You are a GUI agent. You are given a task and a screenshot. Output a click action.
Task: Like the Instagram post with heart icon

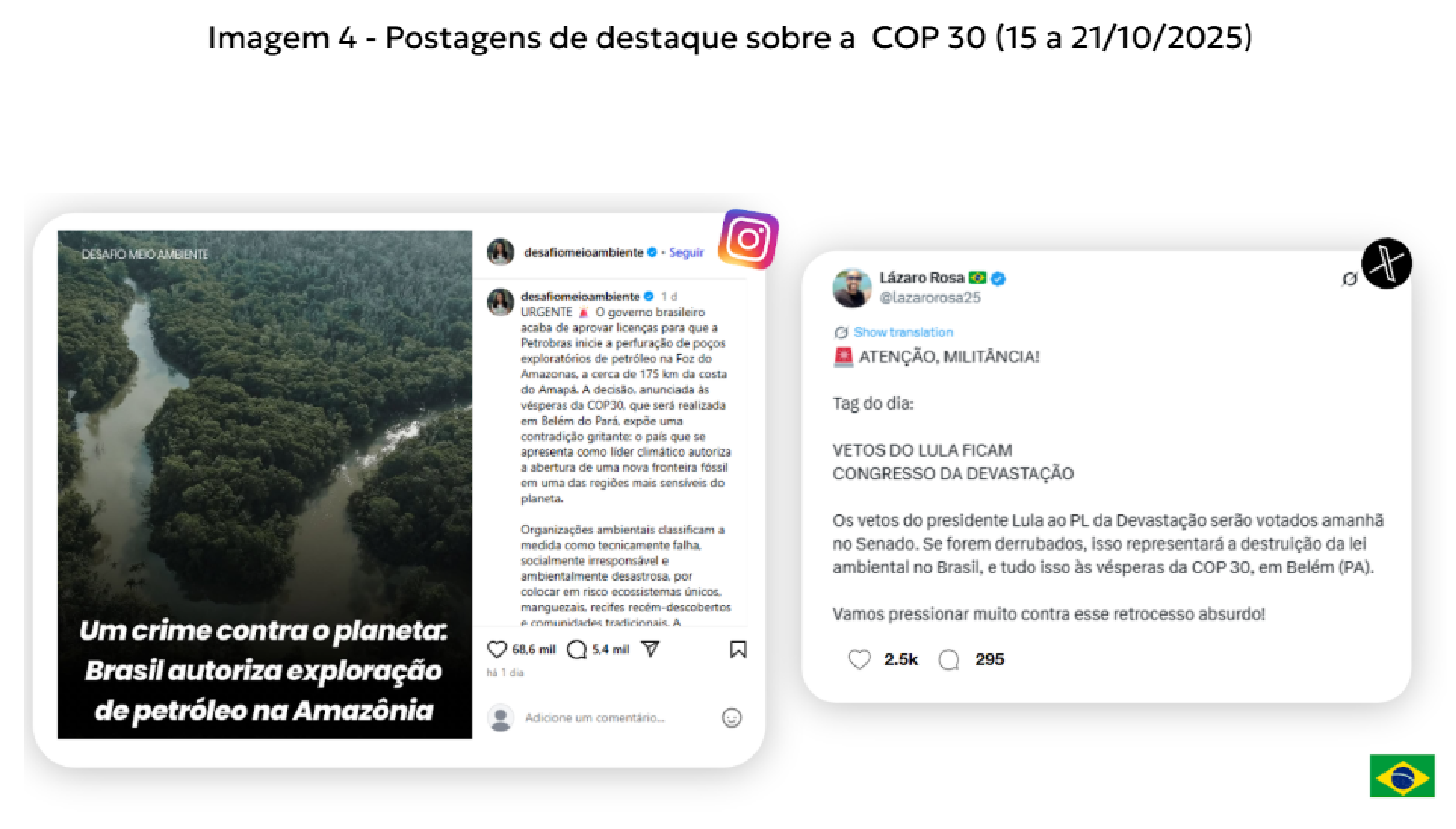click(496, 649)
